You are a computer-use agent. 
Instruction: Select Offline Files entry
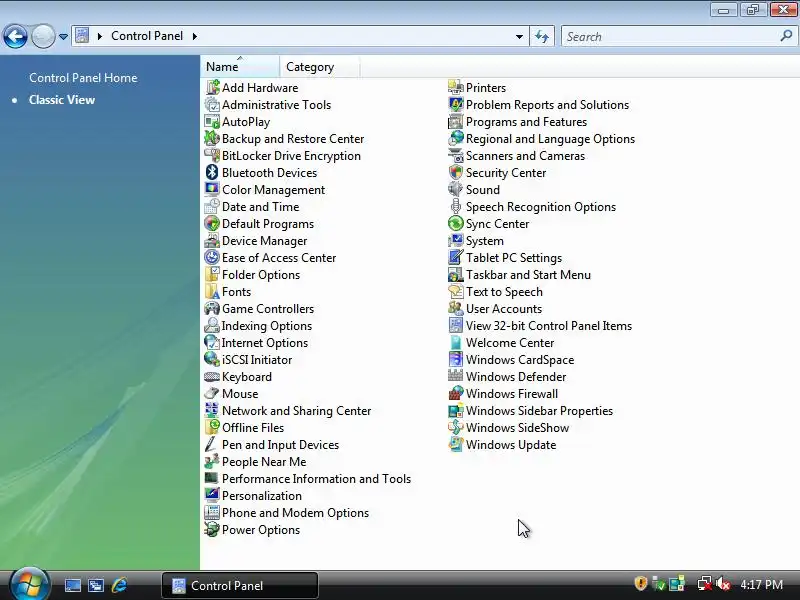[245, 428]
